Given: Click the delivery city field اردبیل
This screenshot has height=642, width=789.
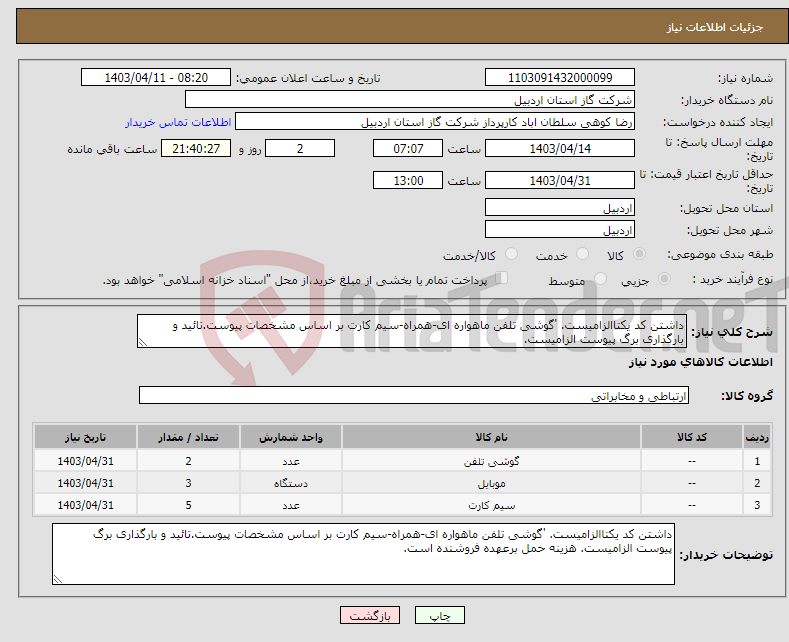Looking at the screenshot, I should click(560, 229).
